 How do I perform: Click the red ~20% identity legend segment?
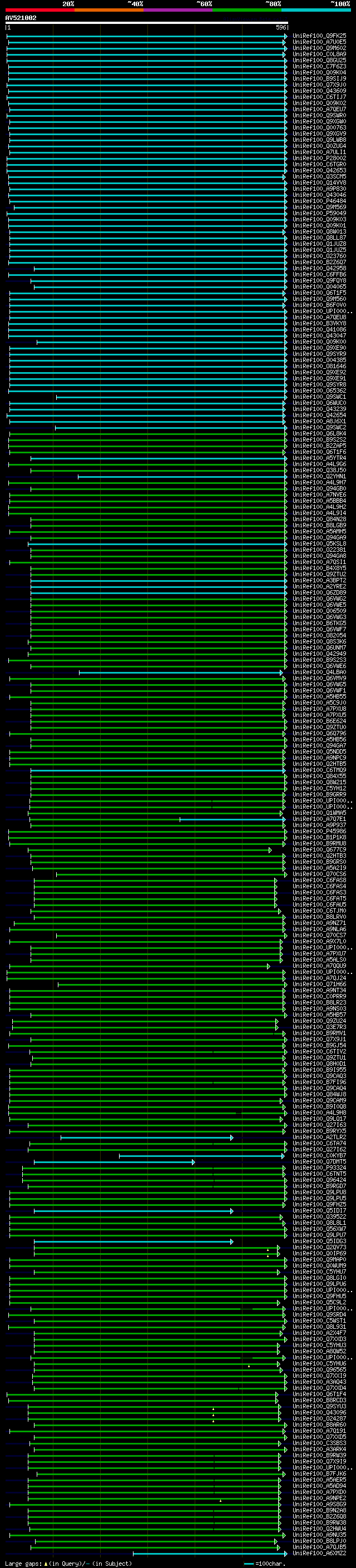[x=39, y=10]
